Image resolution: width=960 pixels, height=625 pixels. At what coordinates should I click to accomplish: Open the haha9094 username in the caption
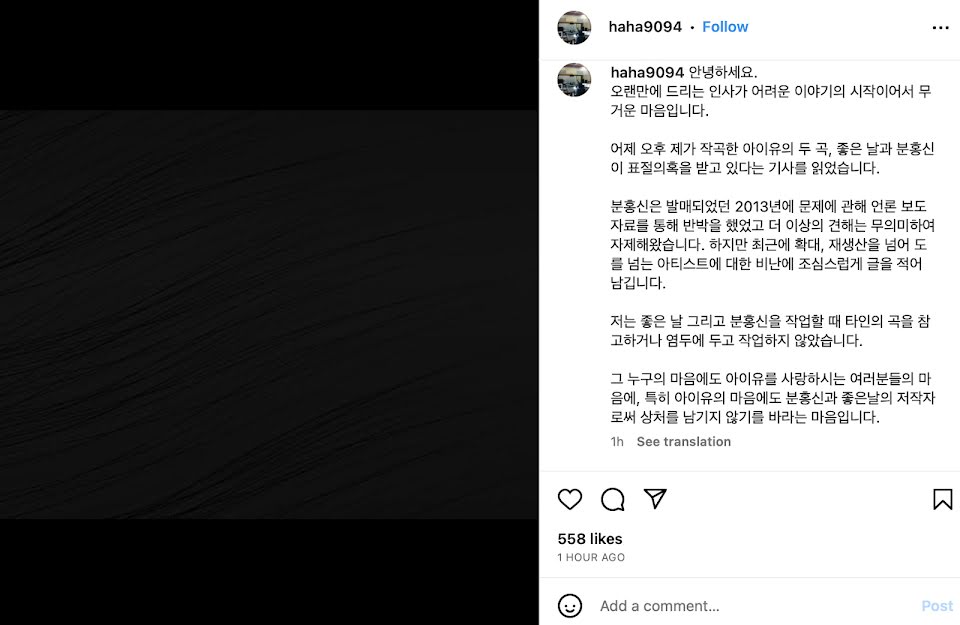click(x=647, y=72)
